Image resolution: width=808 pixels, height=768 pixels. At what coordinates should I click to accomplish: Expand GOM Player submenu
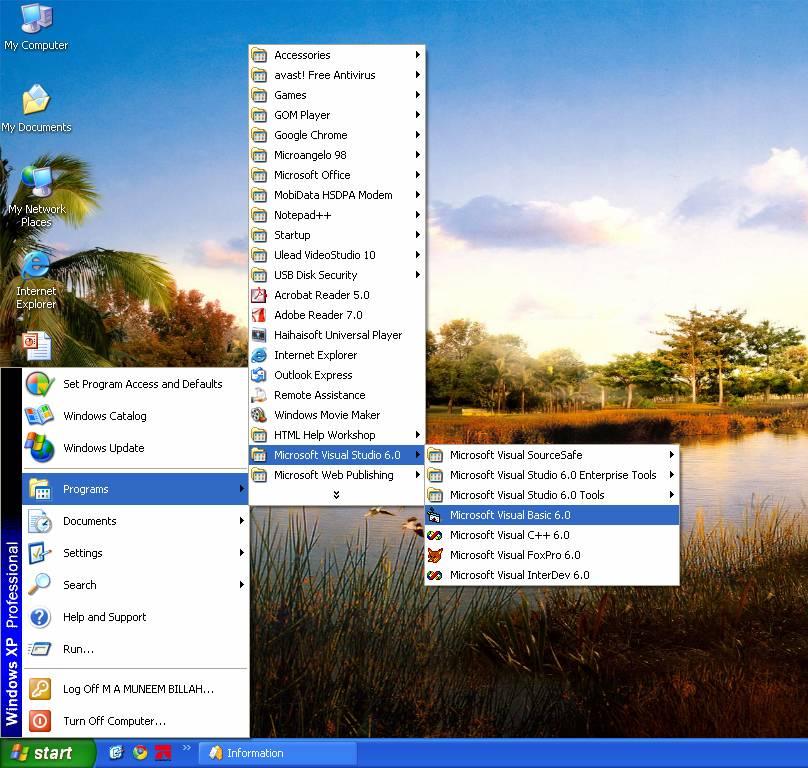coord(337,115)
